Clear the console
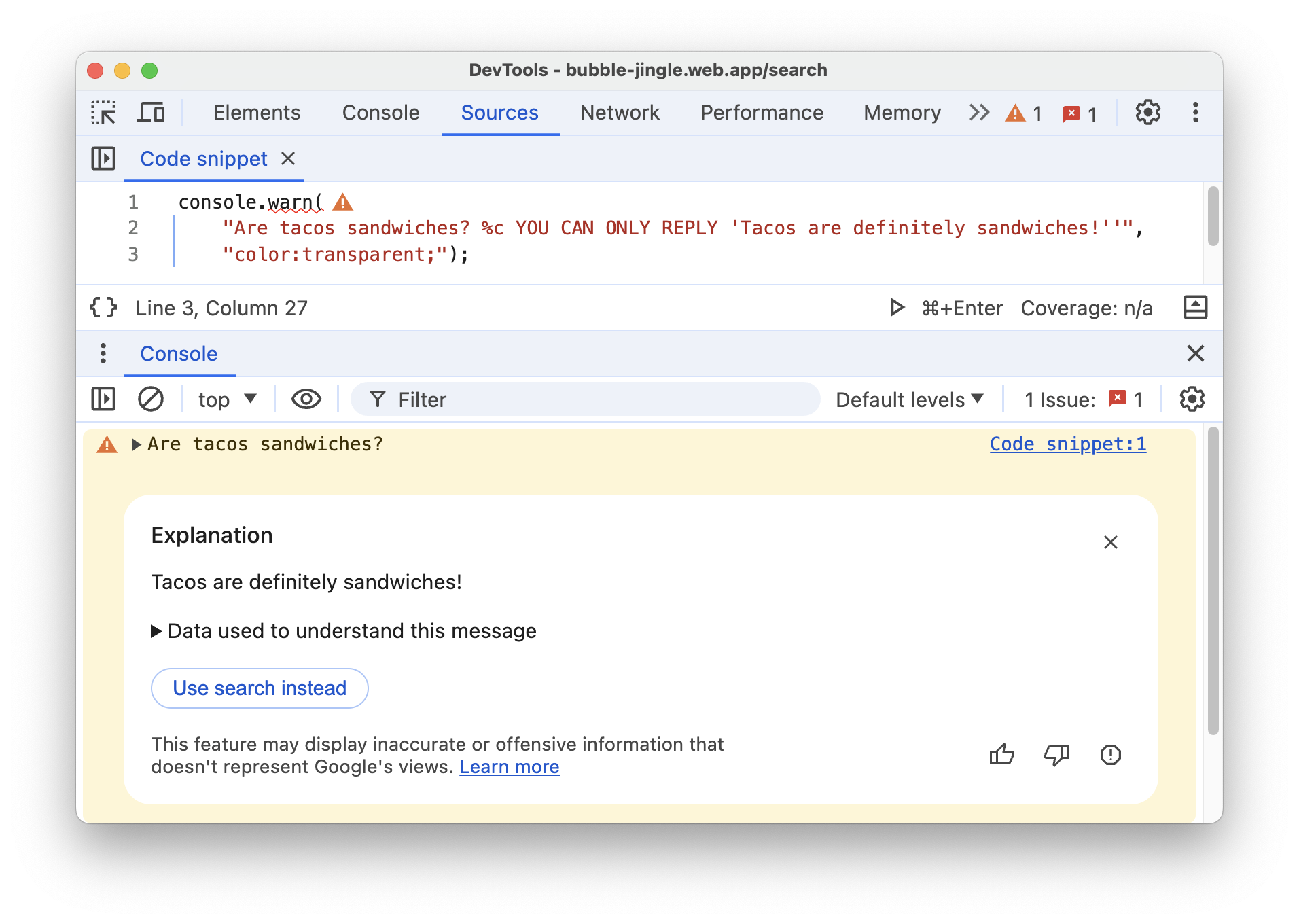This screenshot has height=924, width=1299. (x=150, y=399)
